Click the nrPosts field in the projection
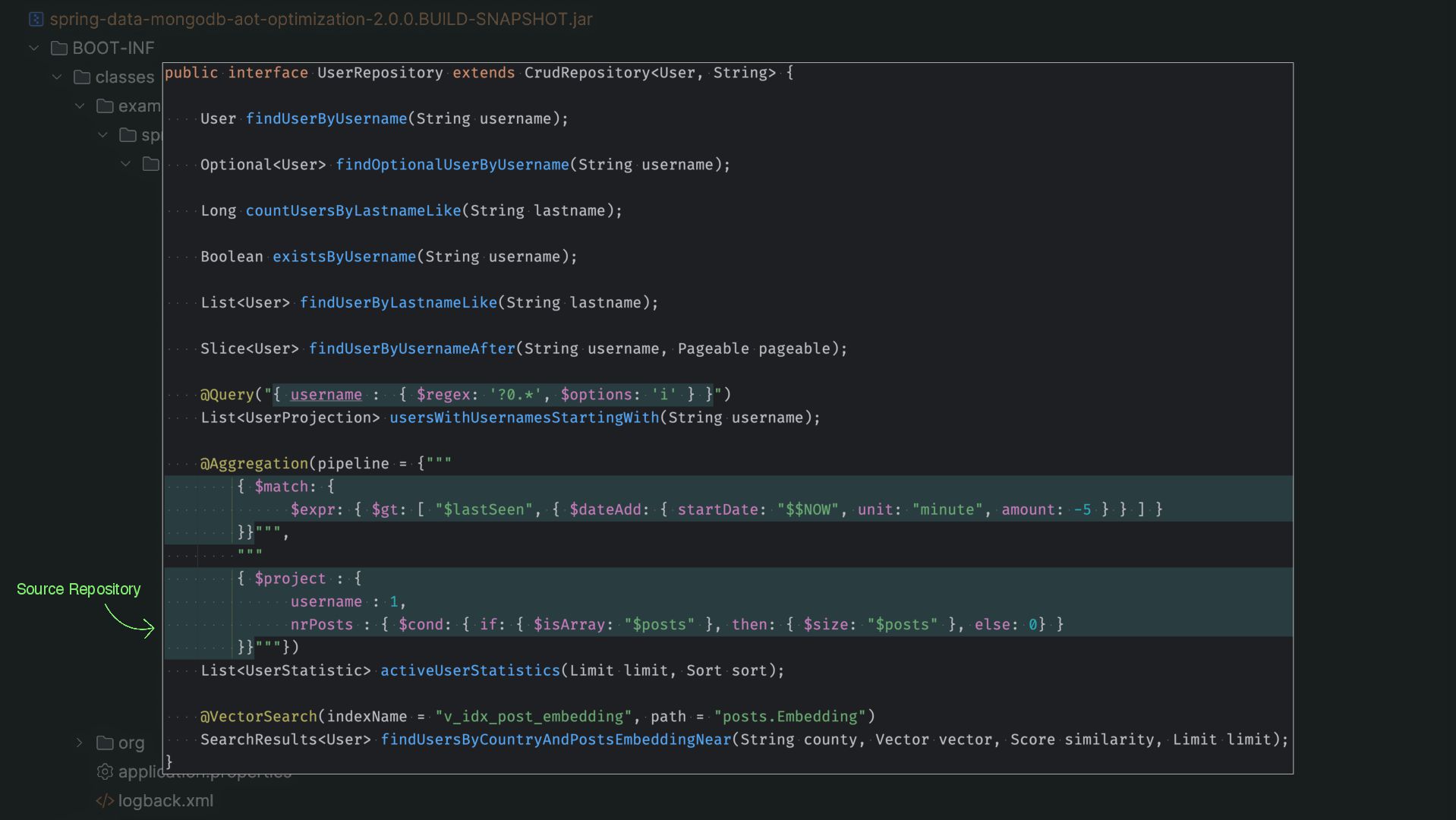The image size is (1456, 820). click(321, 624)
